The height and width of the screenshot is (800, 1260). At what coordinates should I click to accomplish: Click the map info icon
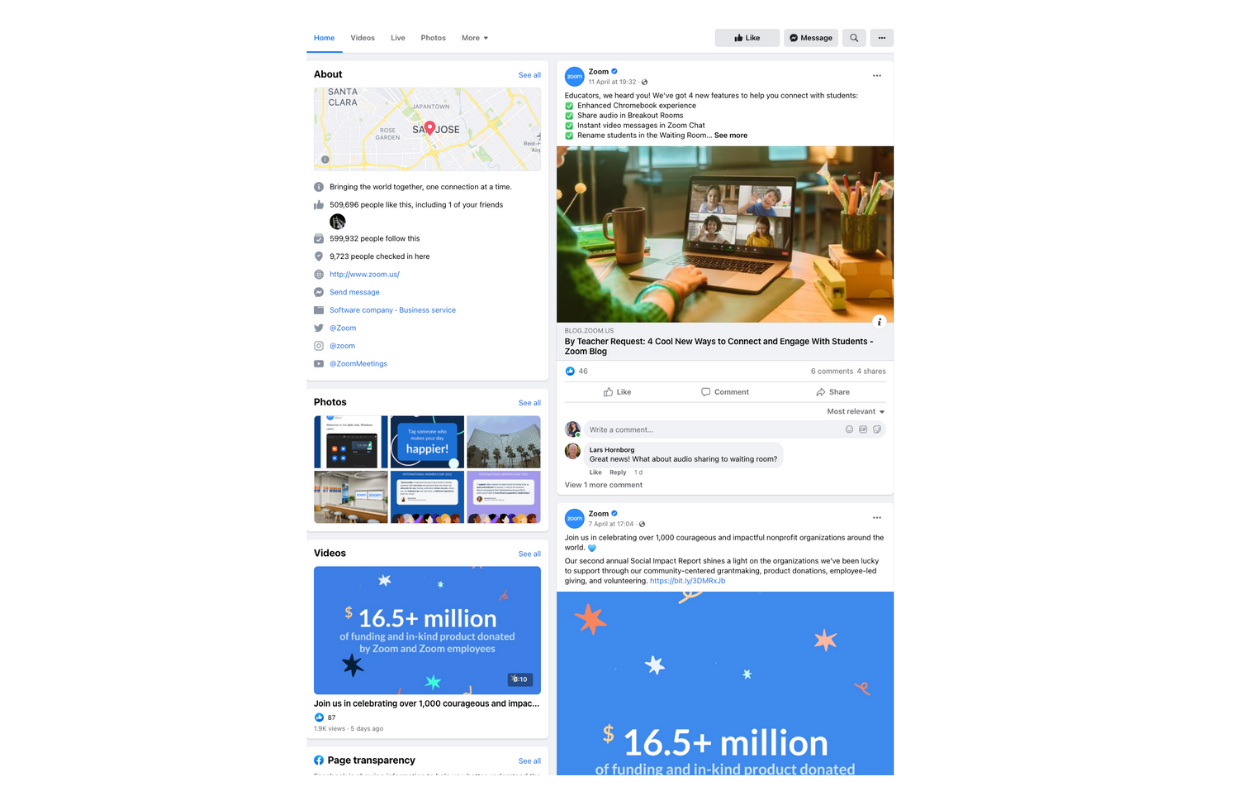pyautogui.click(x=325, y=160)
